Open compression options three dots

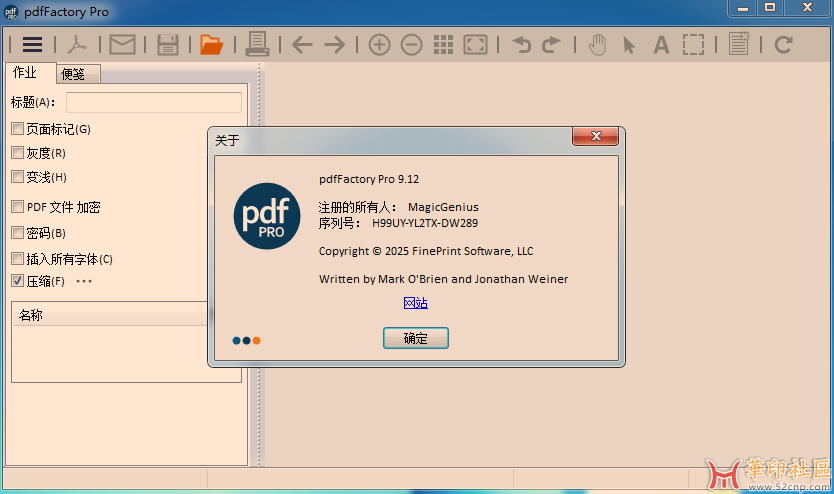84,281
